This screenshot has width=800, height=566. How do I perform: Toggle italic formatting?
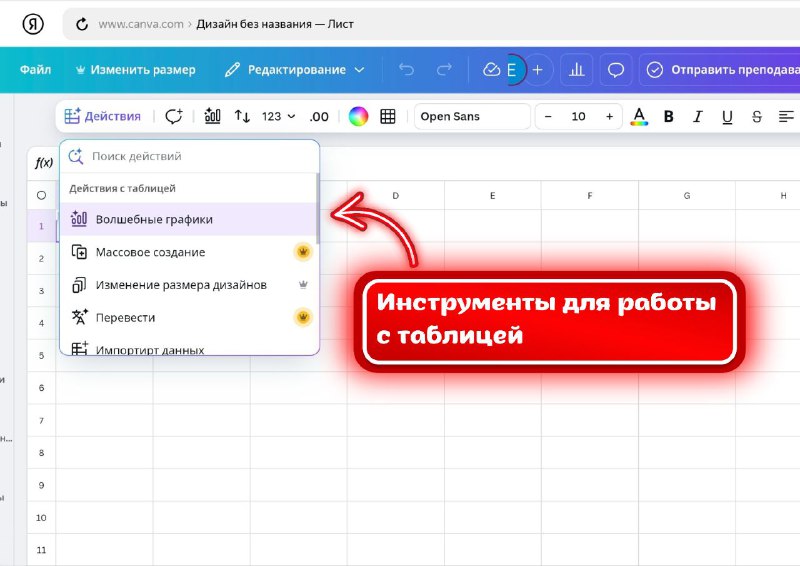click(697, 117)
